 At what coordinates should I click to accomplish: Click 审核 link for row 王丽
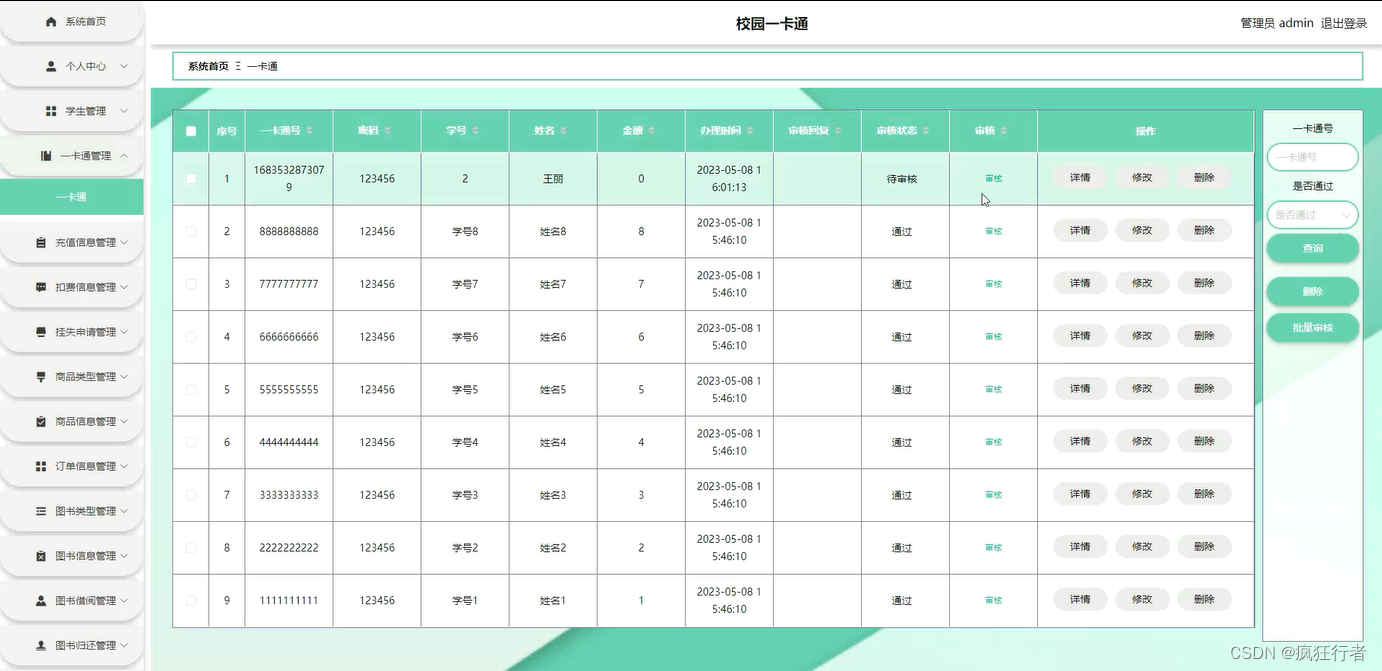pos(993,179)
